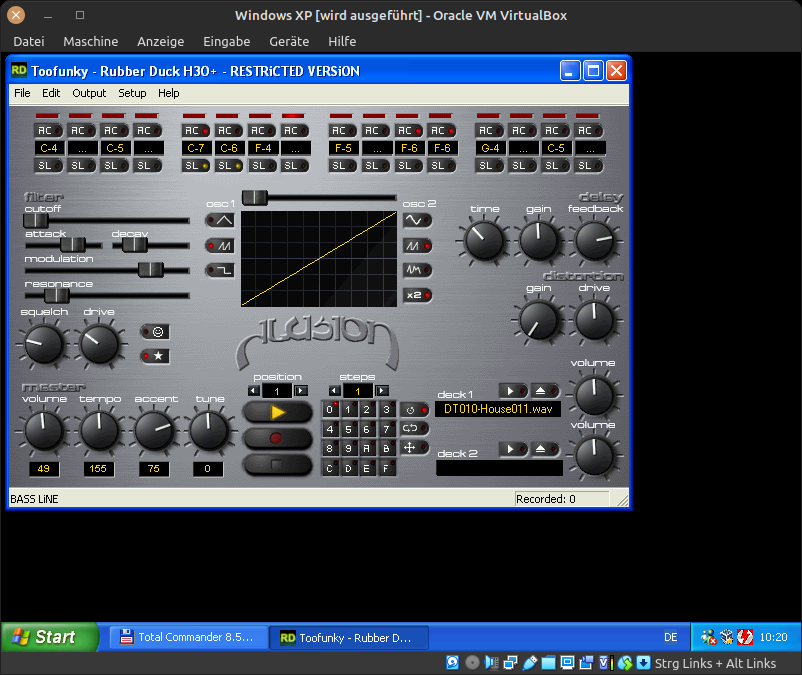Toggle the star button near drive knob

tap(155, 356)
